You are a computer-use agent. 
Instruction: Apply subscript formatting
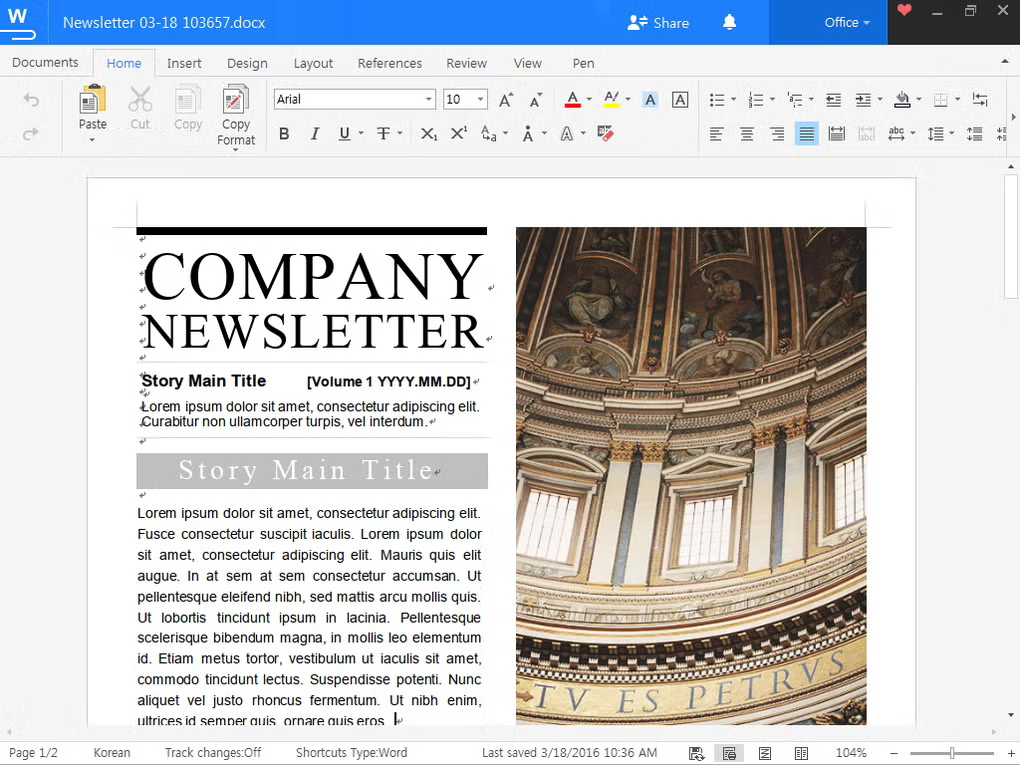click(x=428, y=134)
